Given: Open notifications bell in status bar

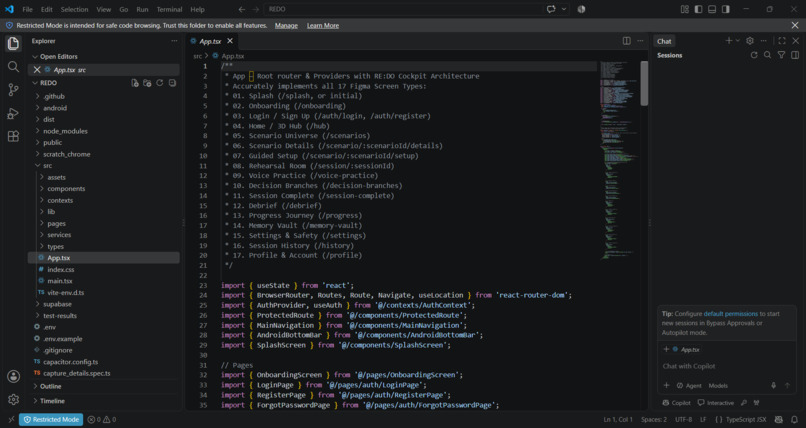Looking at the screenshot, I should pyautogui.click(x=795, y=420).
